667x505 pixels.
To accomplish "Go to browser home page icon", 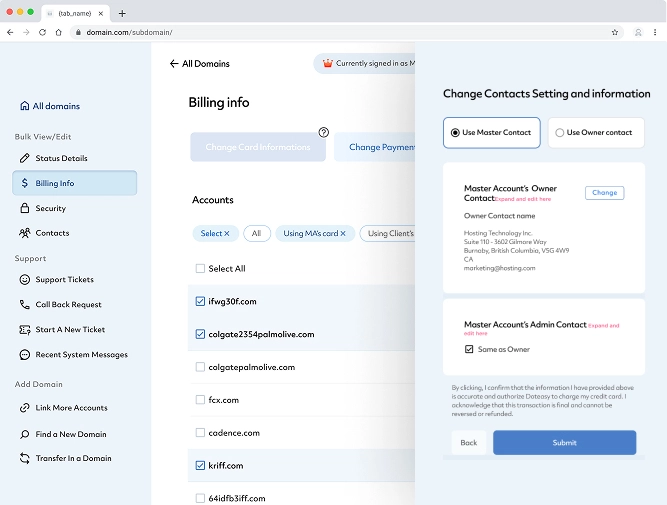I will 59,32.
